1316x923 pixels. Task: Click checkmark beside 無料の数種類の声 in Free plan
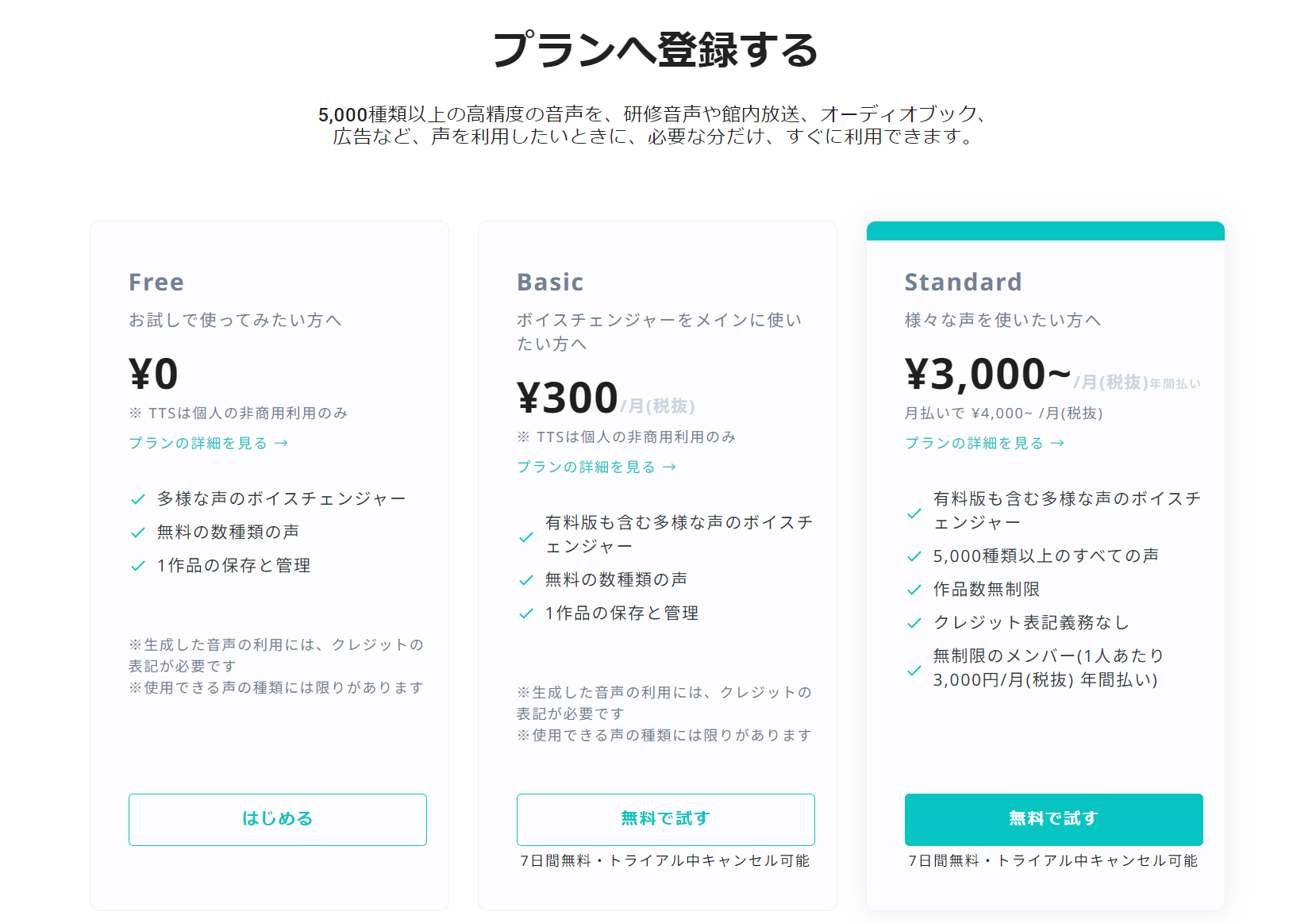click(x=137, y=533)
